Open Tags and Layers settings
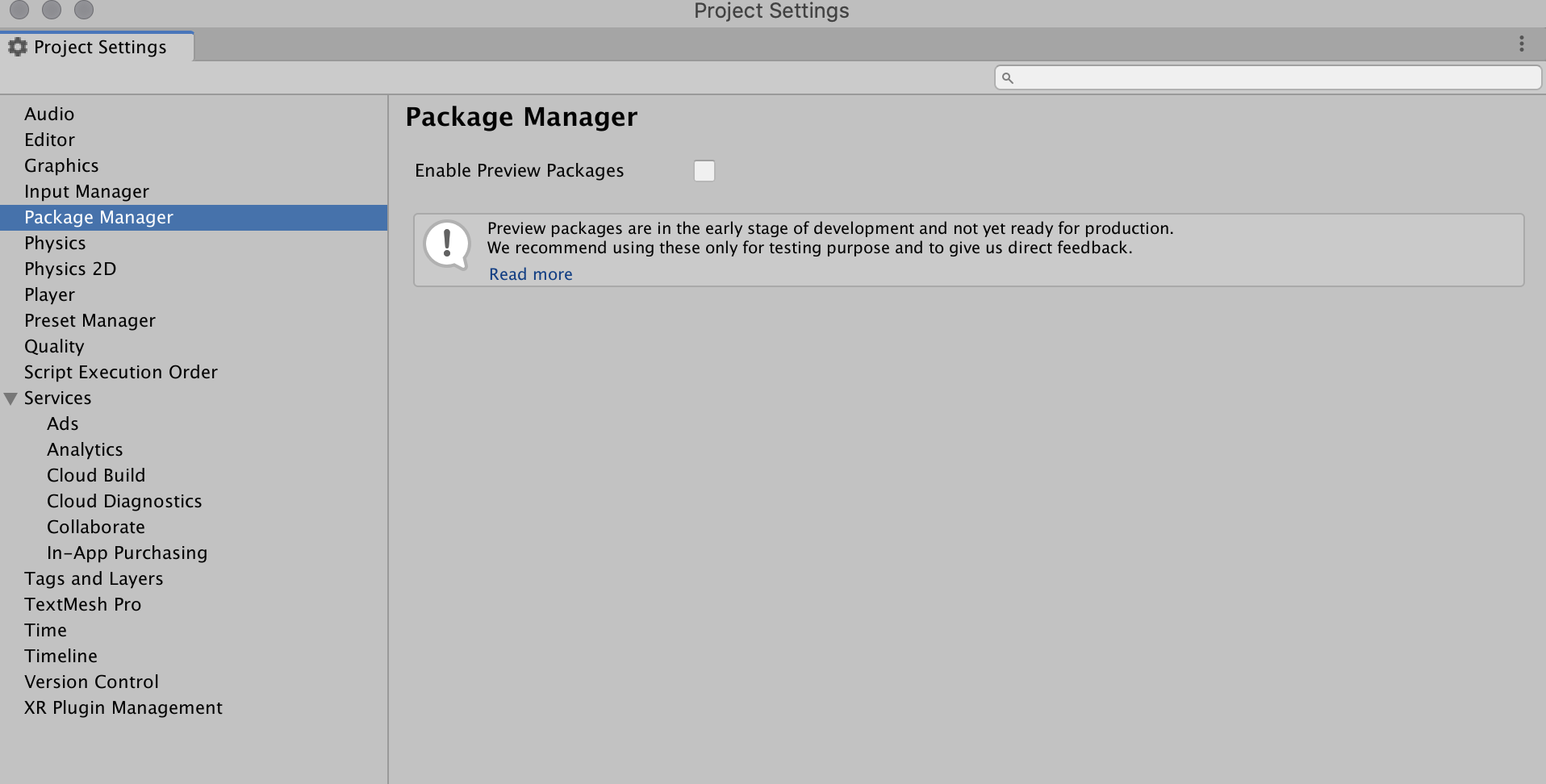Screen dimensions: 1546x784 94,578
